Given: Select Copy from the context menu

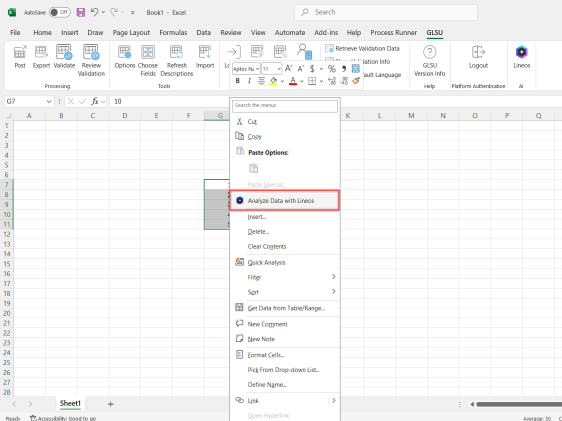Looking at the screenshot, I should click(x=285, y=137).
